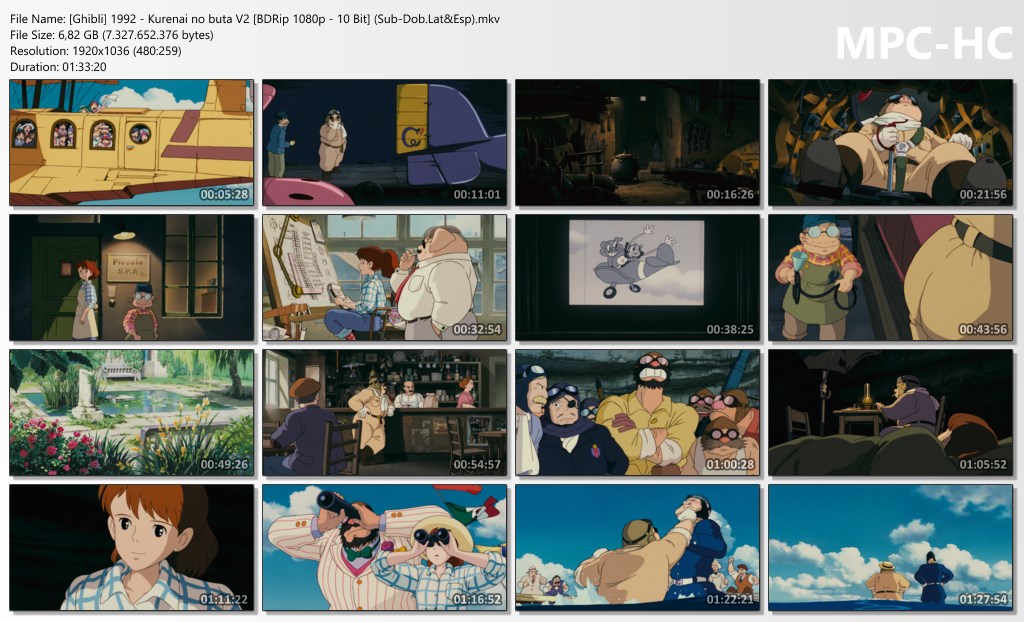Select the final thumbnail stamped 01:27:54

(890, 548)
